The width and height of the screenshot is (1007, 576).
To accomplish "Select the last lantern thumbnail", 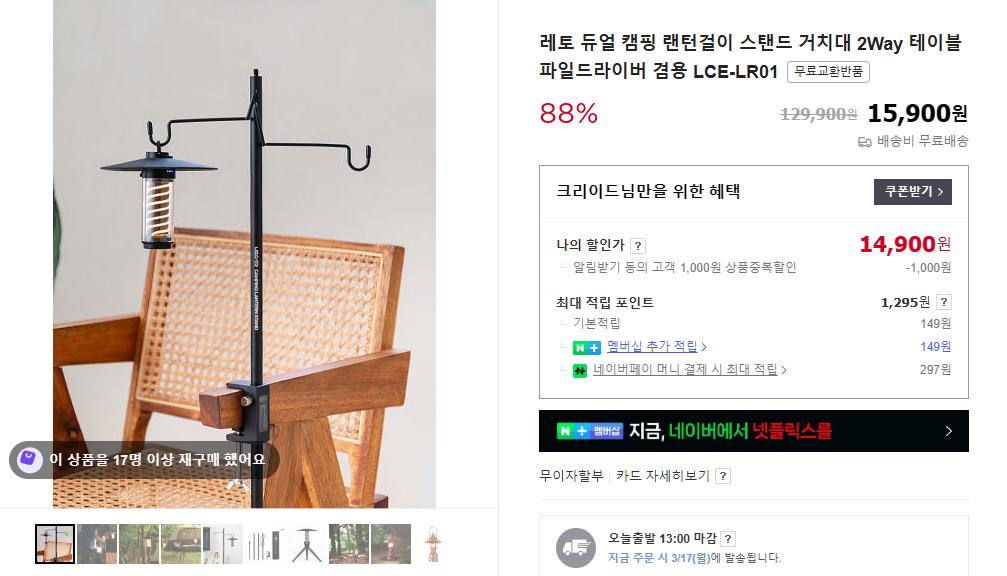I will coord(433,544).
